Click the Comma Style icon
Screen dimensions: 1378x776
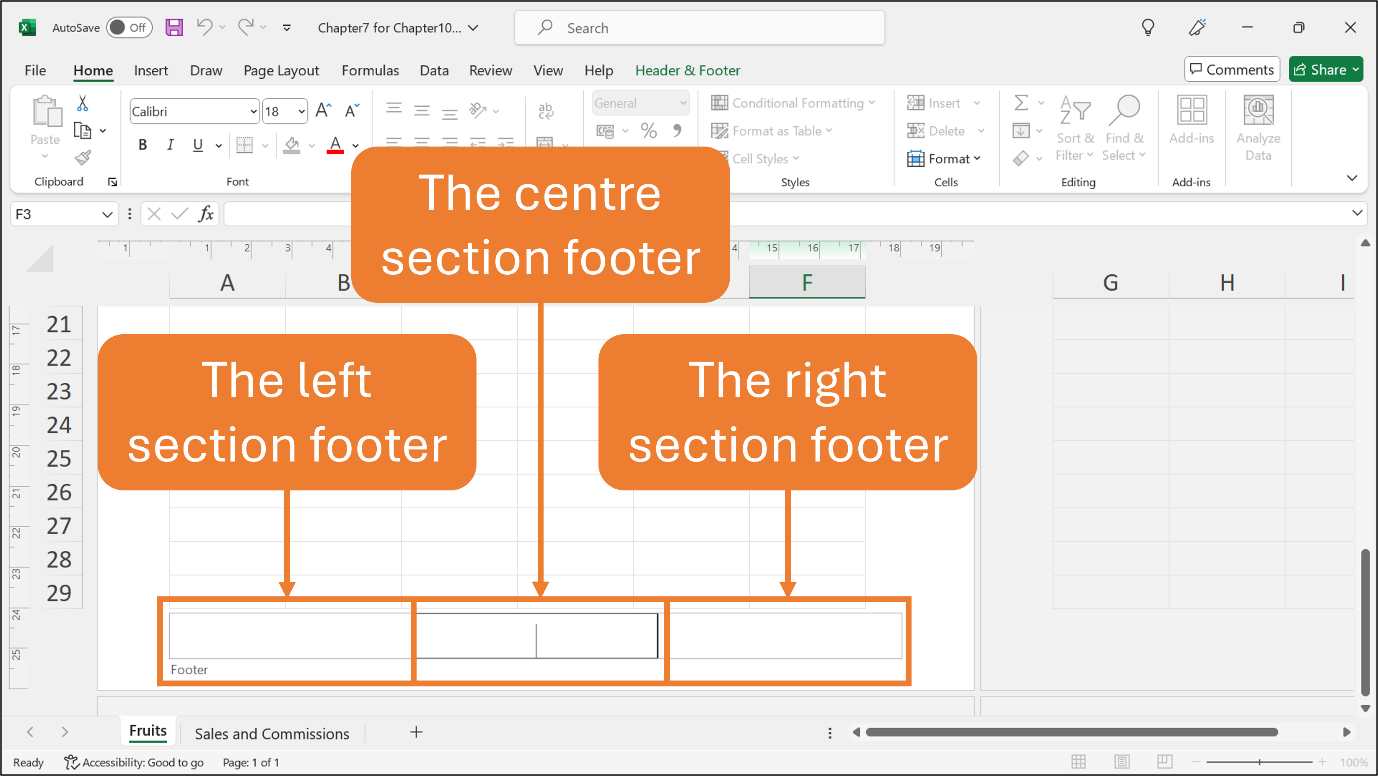tap(677, 131)
